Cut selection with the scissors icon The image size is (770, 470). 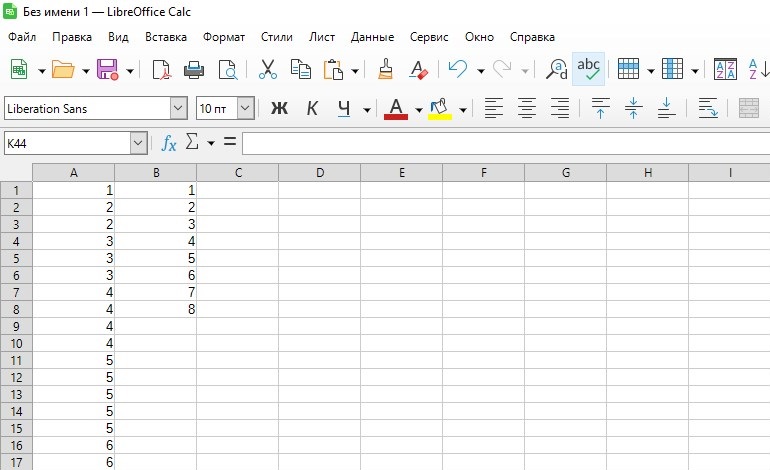[x=267, y=70]
